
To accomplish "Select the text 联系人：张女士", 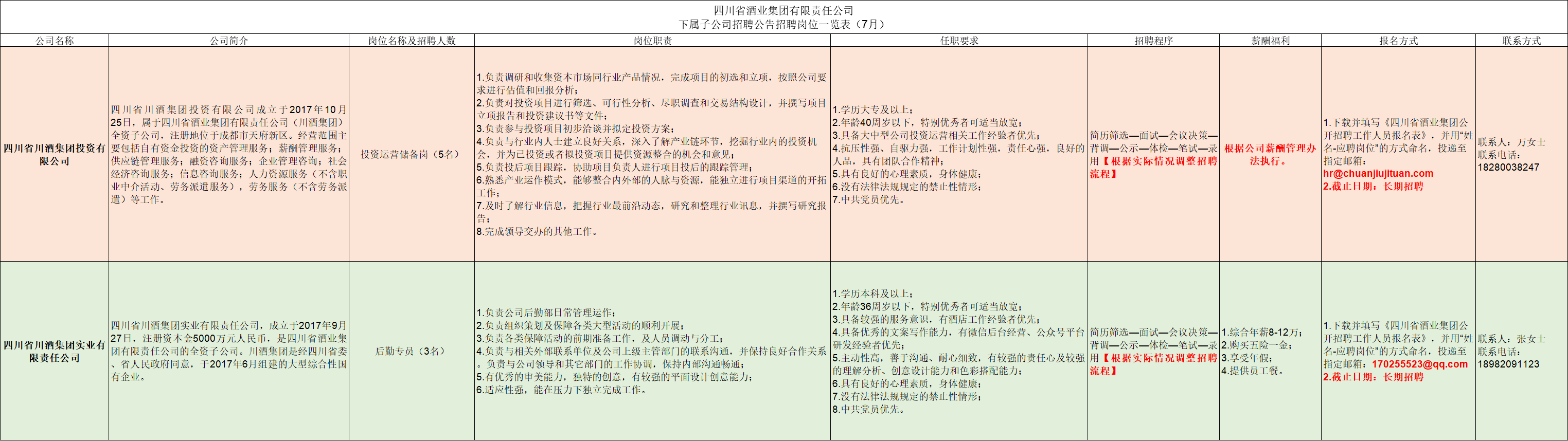I will pos(1511,338).
